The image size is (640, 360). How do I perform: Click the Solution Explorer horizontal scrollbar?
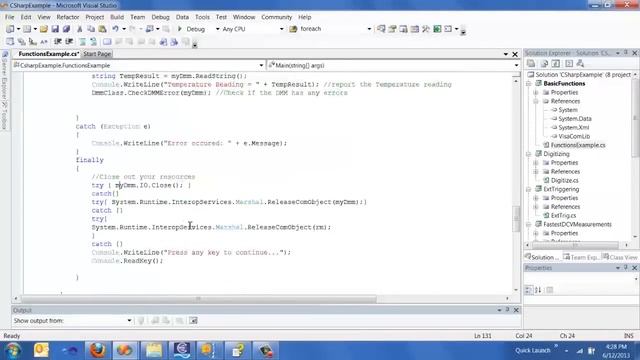click(x=576, y=245)
